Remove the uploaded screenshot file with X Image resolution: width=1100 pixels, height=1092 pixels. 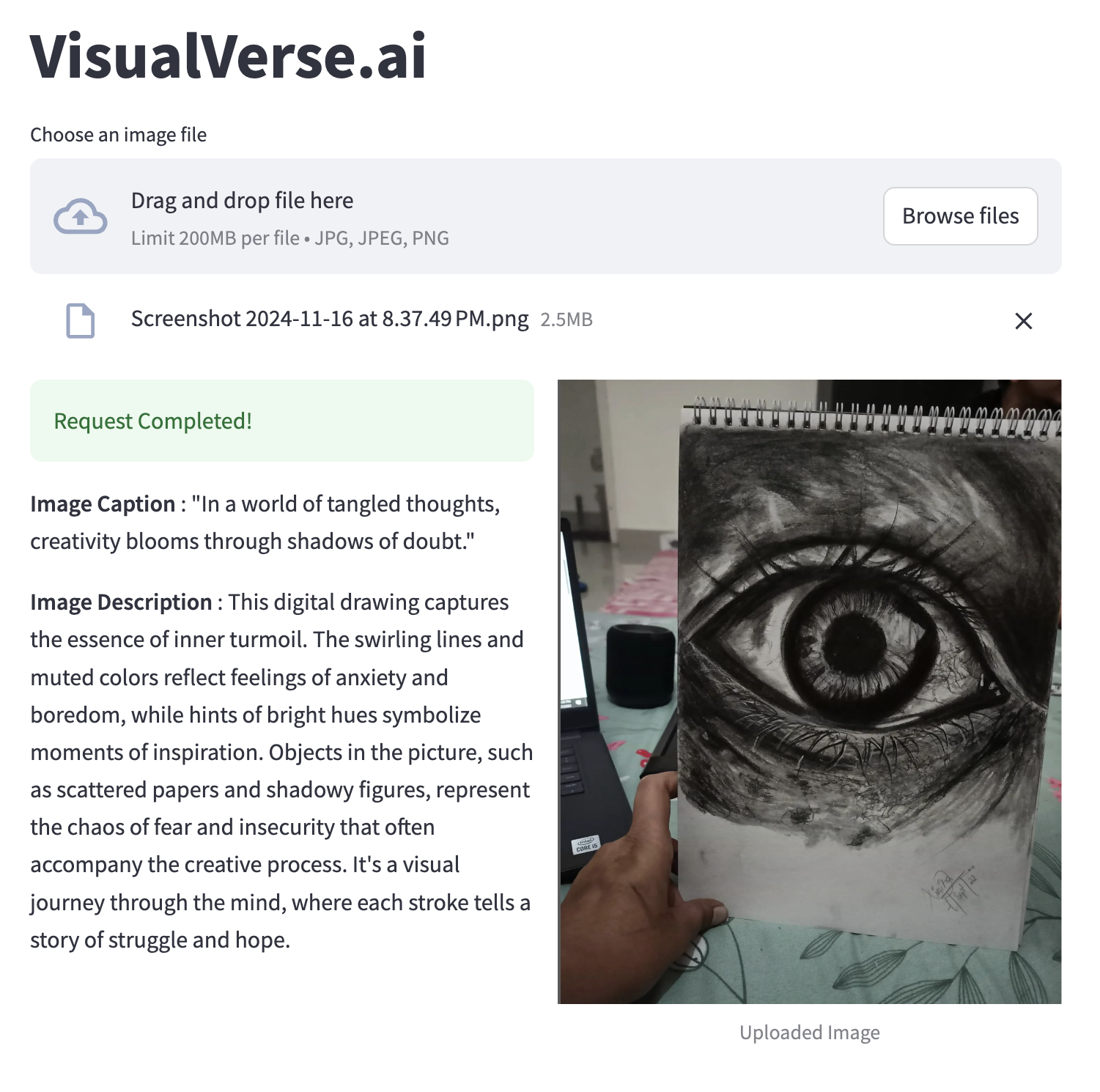click(1024, 321)
